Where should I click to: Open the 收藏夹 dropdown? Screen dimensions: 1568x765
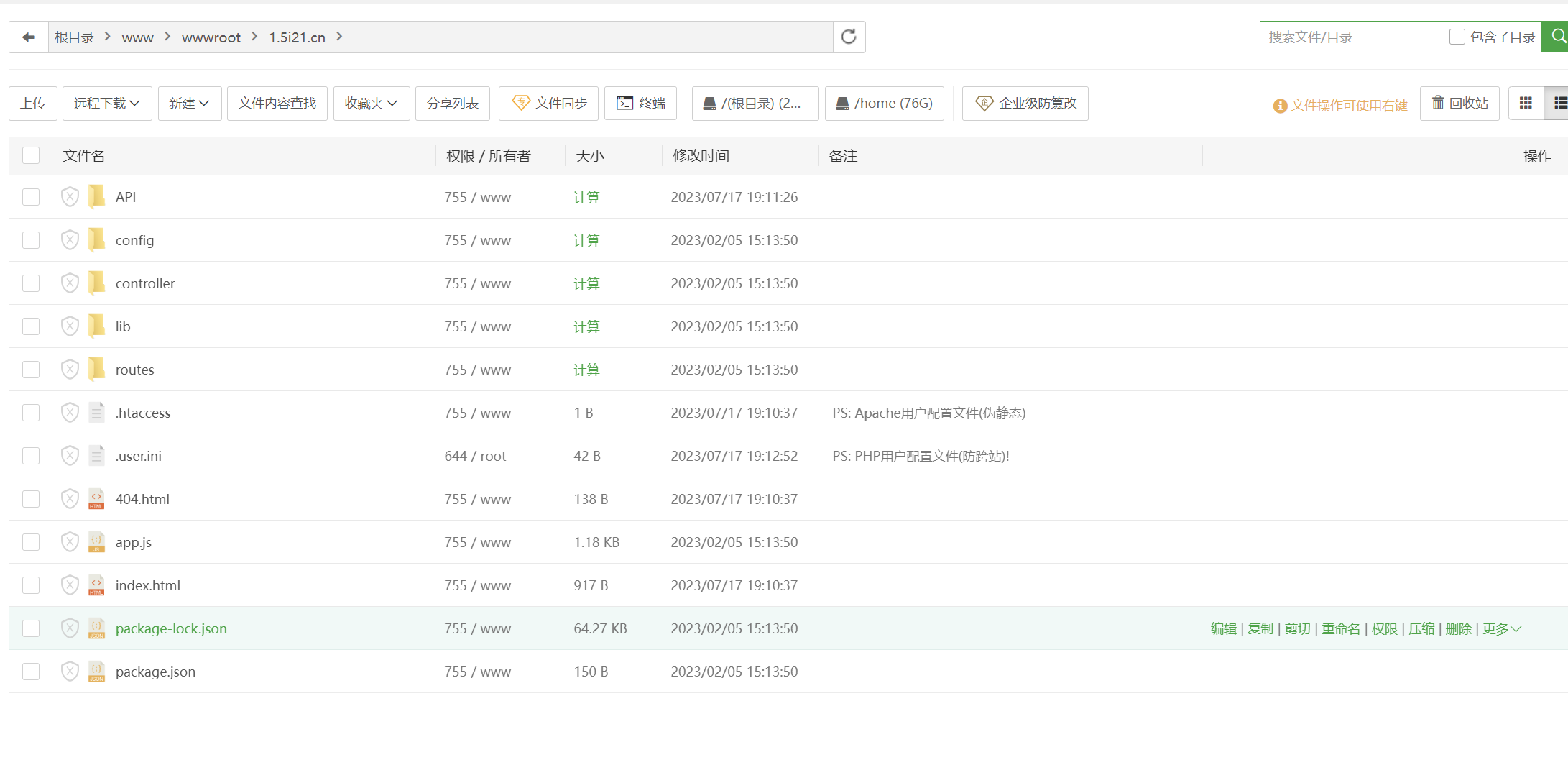coord(372,104)
